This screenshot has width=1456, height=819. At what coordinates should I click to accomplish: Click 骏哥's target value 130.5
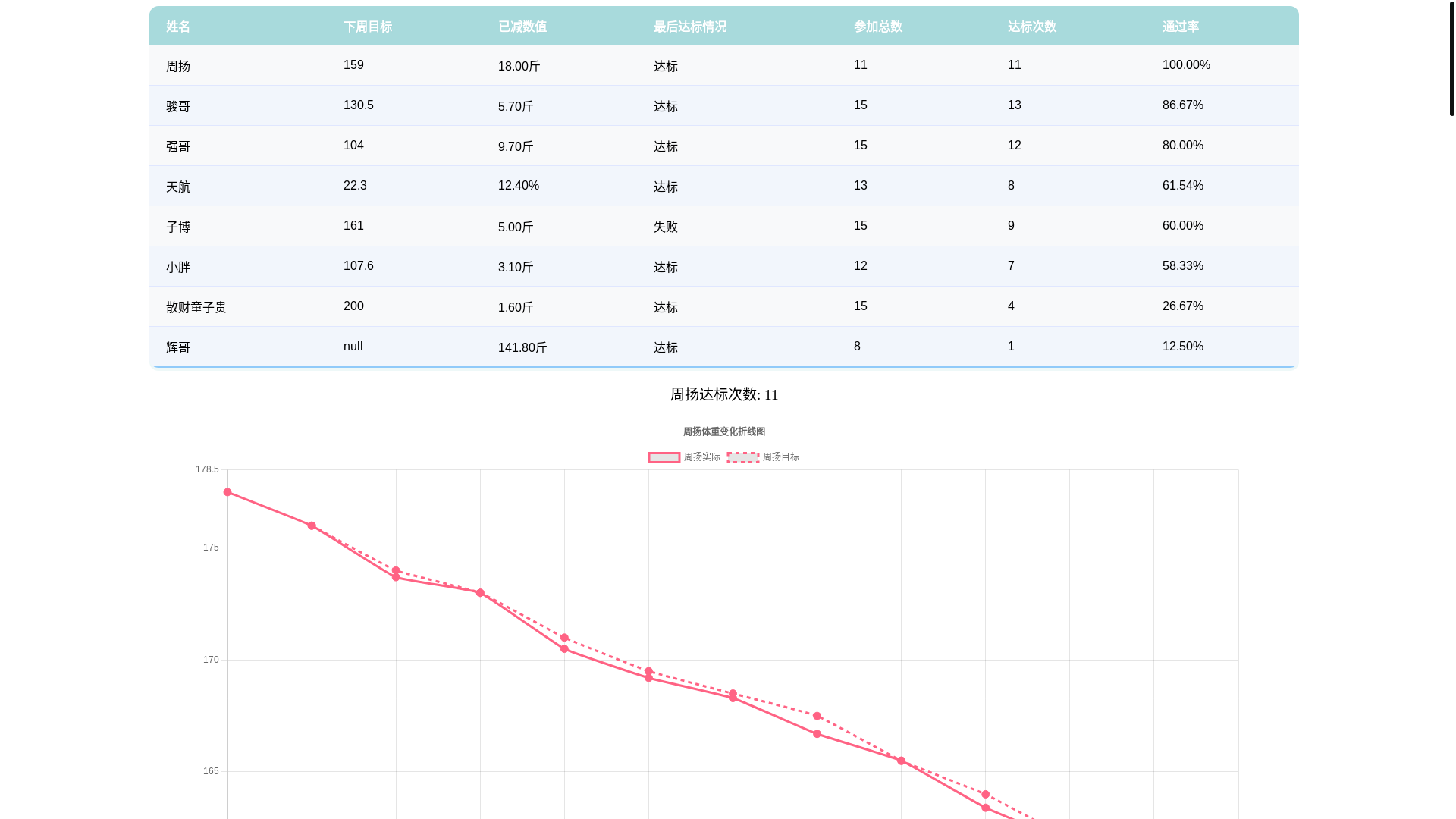click(359, 105)
